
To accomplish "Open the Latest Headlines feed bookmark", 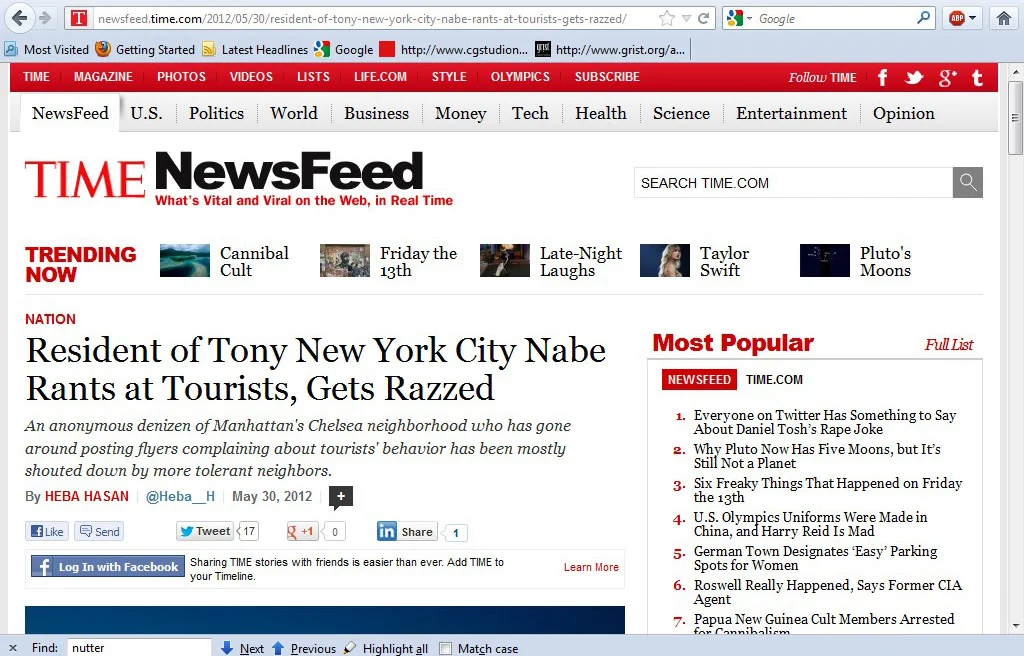I will coord(255,50).
